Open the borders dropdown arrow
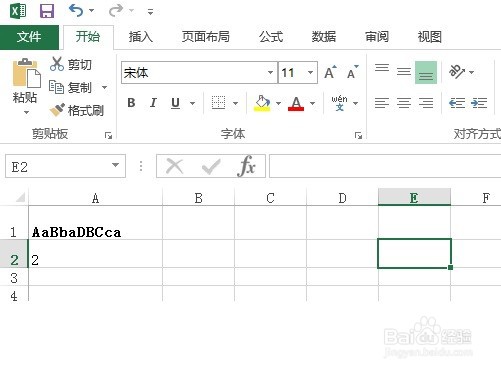Viewport: 501px width, 370px height. point(235,103)
